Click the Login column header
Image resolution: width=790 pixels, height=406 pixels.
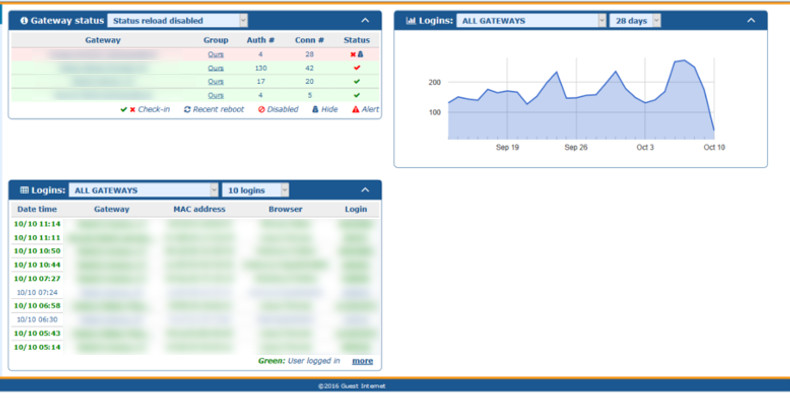coord(356,209)
